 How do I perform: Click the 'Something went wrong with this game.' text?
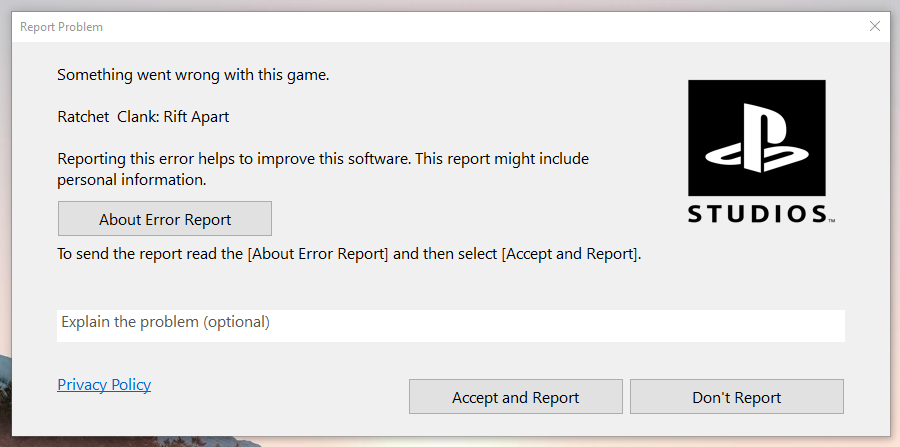[x=193, y=75]
